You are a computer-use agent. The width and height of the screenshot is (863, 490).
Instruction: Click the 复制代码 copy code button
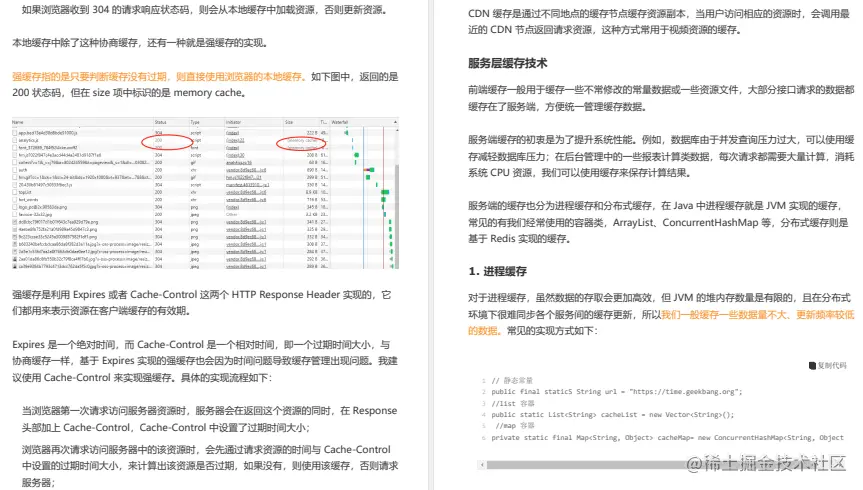pos(827,366)
